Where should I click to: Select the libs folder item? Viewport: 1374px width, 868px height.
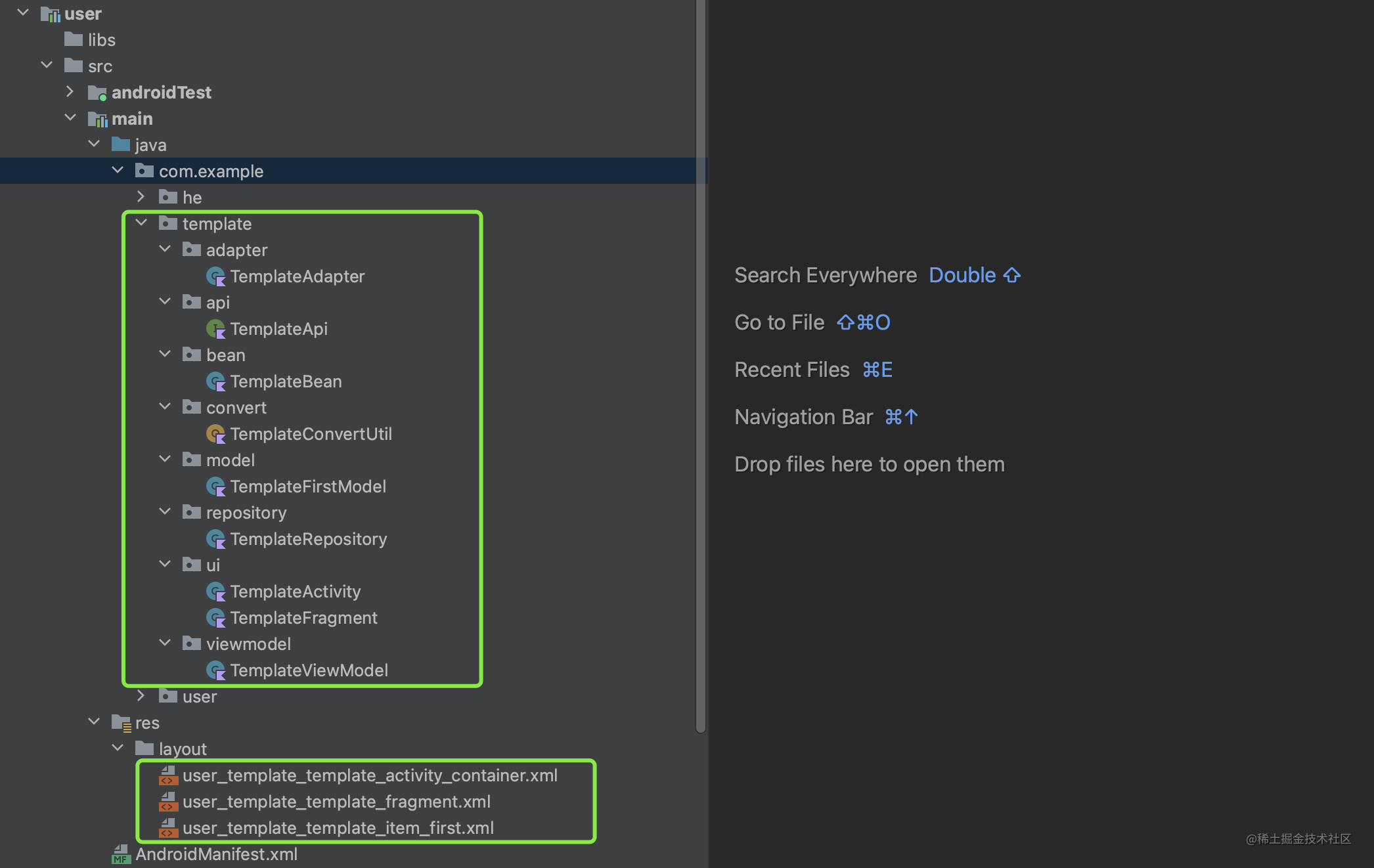(x=101, y=40)
